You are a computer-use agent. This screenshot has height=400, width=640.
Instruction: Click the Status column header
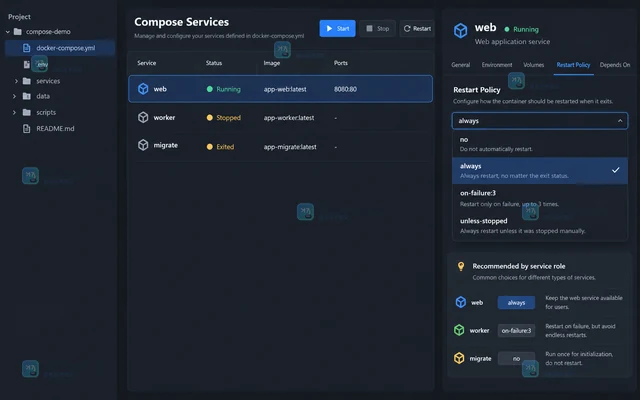[214, 63]
